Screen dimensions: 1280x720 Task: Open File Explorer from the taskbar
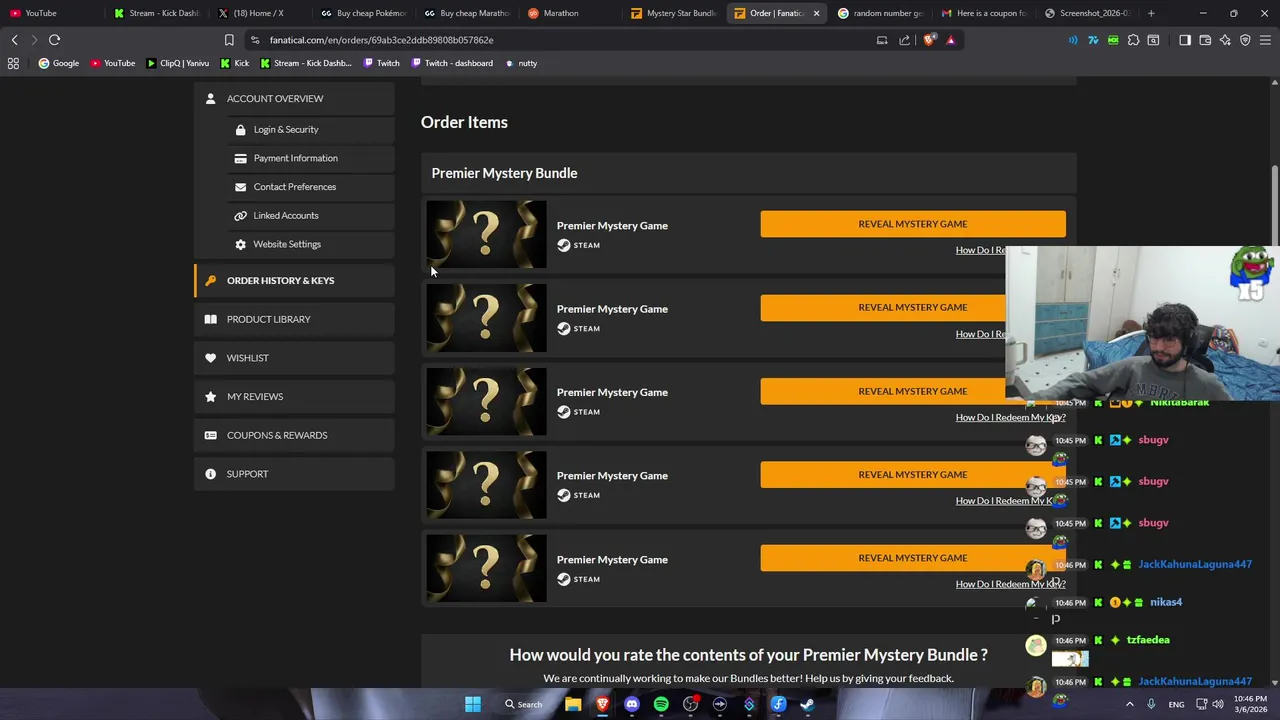[573, 704]
